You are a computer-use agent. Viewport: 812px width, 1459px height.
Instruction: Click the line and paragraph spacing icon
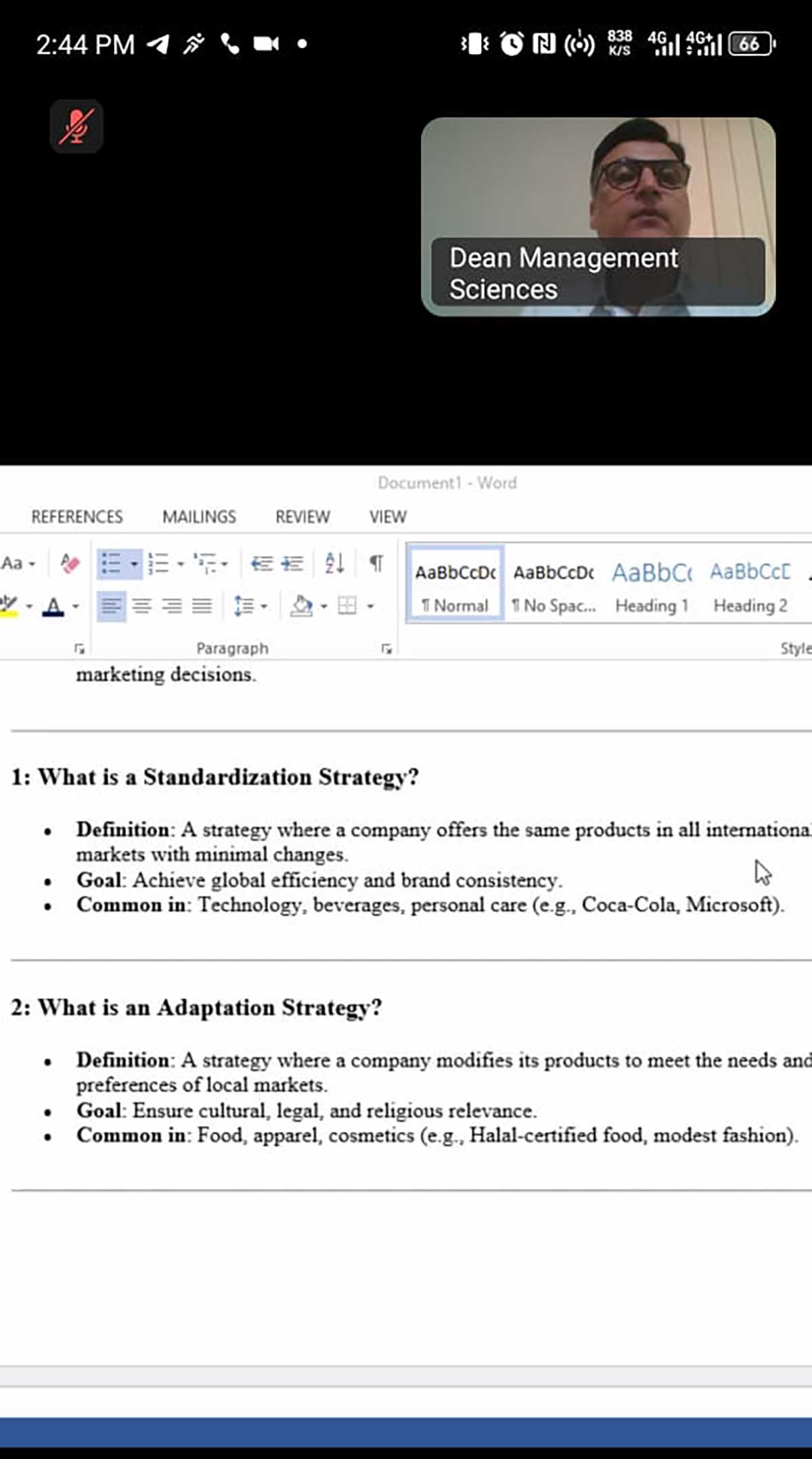point(244,606)
